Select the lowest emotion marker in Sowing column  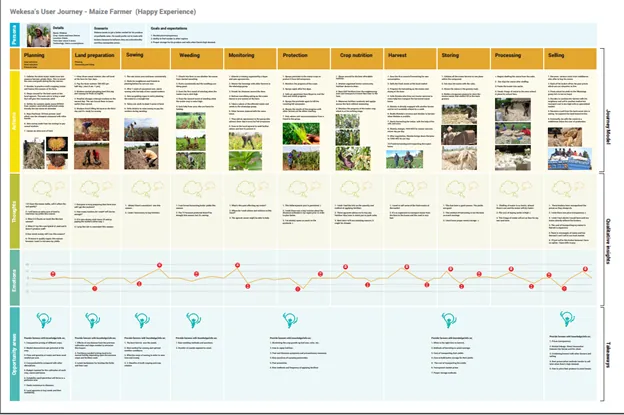[139, 284]
